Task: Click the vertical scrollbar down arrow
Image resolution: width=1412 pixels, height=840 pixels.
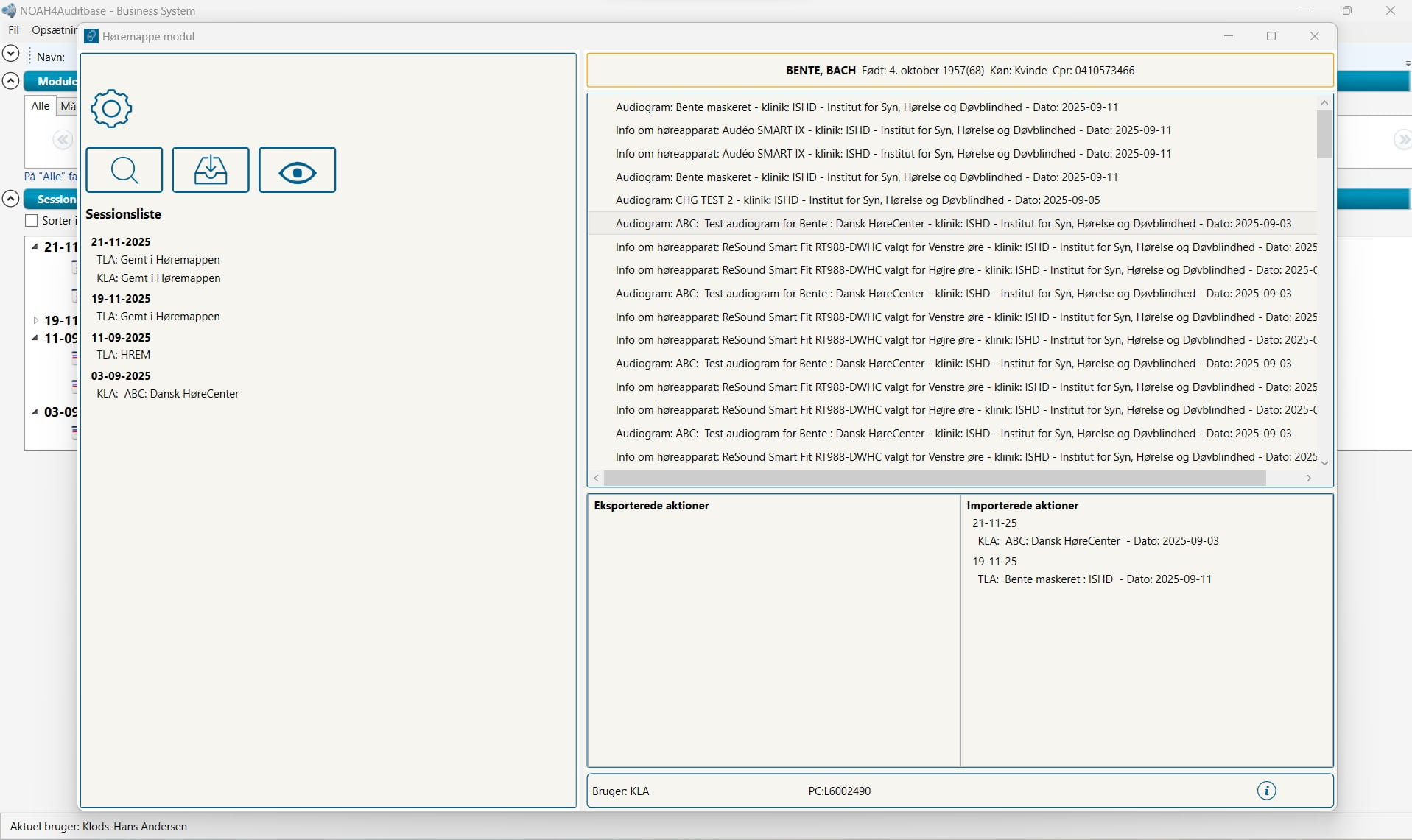Action: 1324,463
